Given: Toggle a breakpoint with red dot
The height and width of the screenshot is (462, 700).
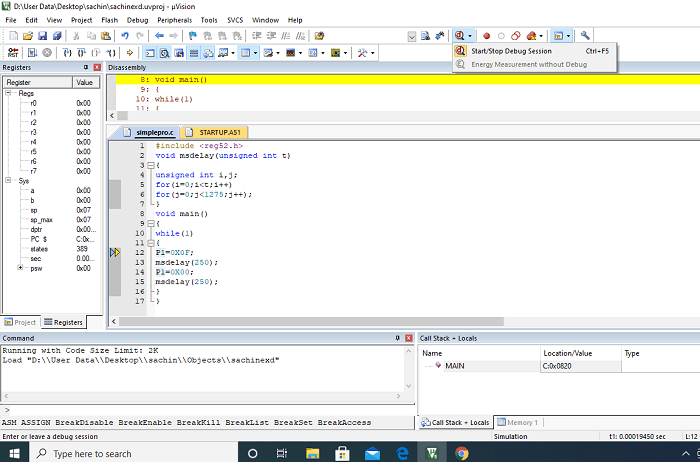Looking at the screenshot, I should [x=487, y=36].
